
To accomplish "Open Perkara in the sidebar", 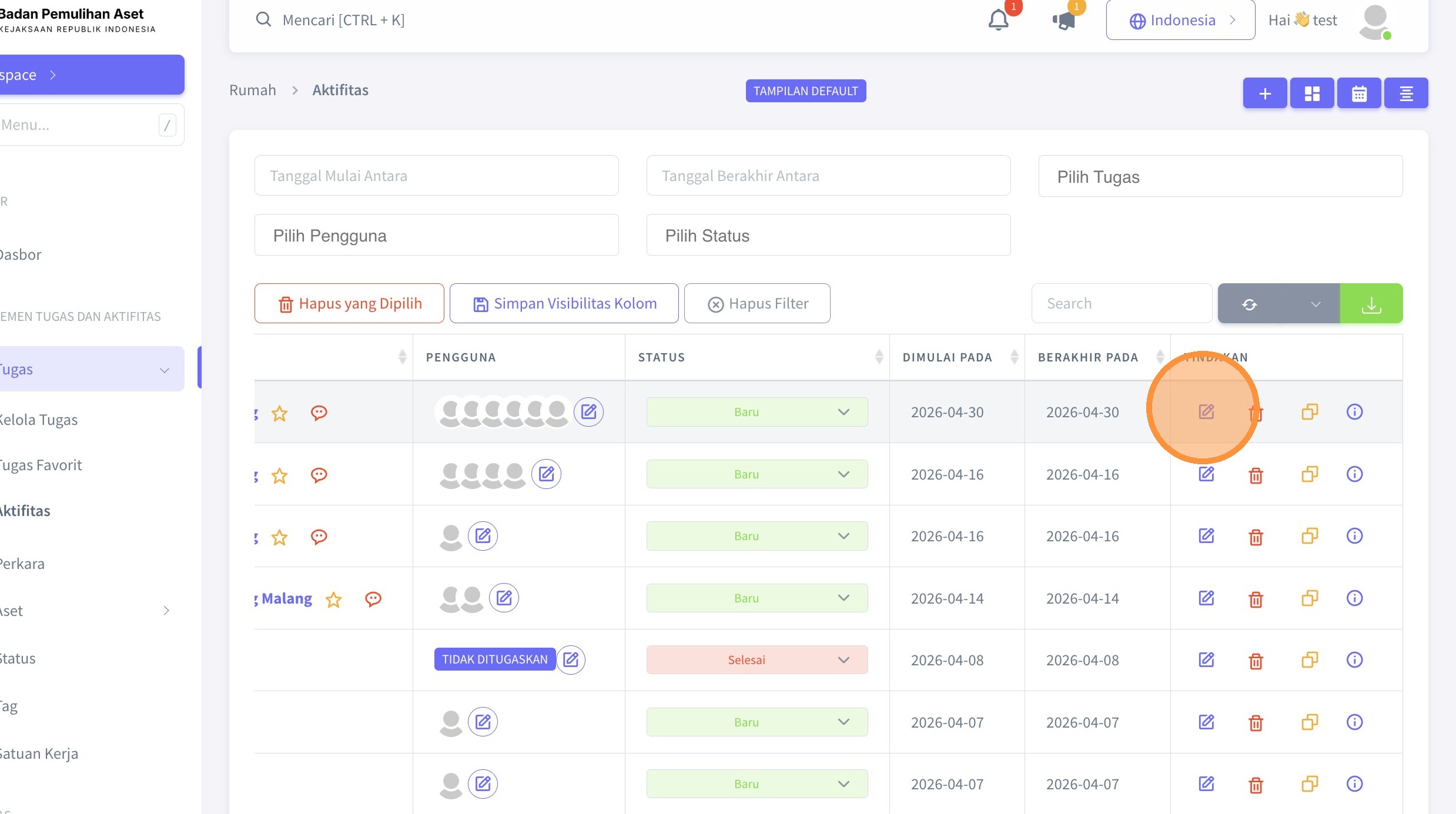I will click(22, 564).
